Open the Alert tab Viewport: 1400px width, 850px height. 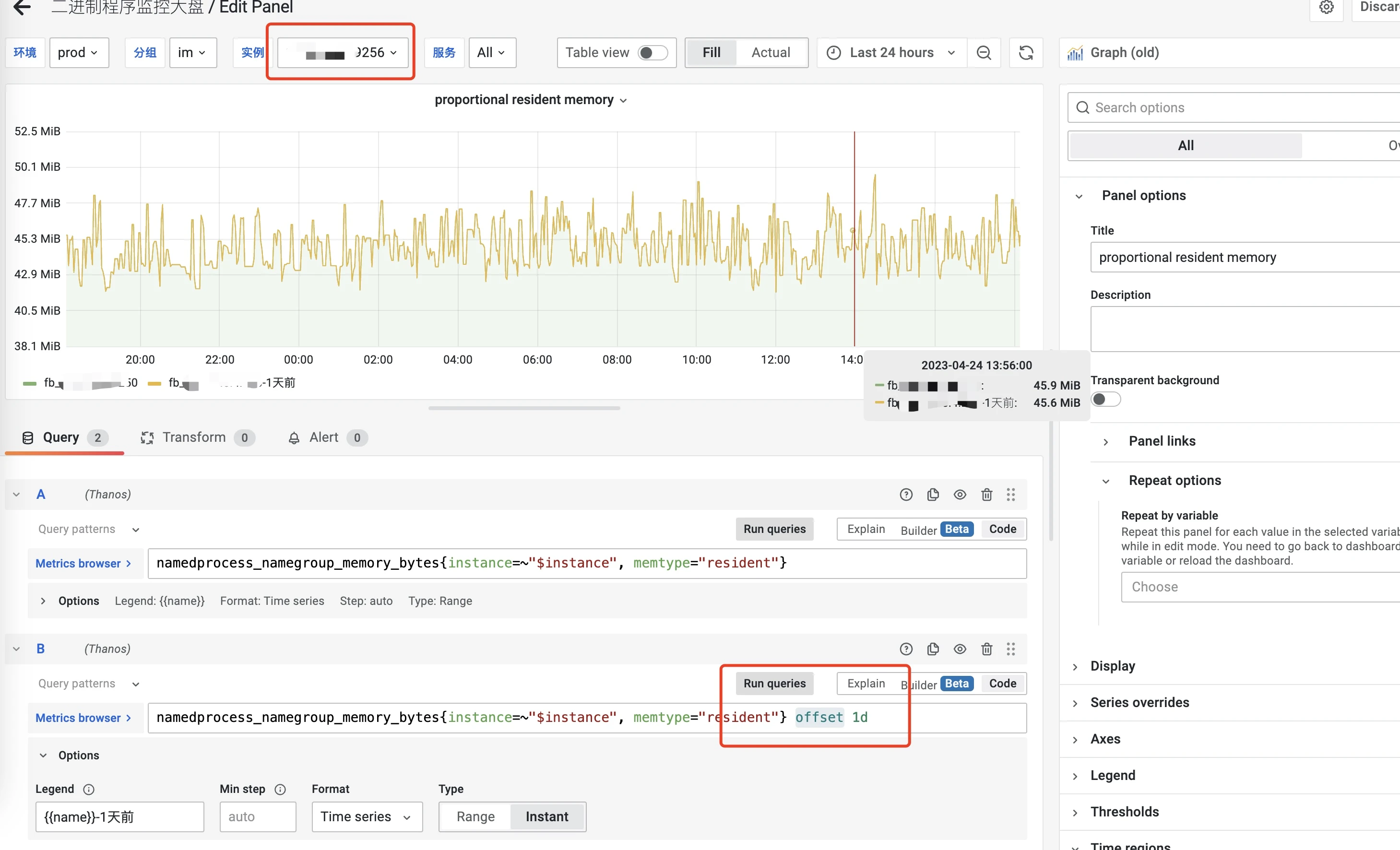[327, 437]
